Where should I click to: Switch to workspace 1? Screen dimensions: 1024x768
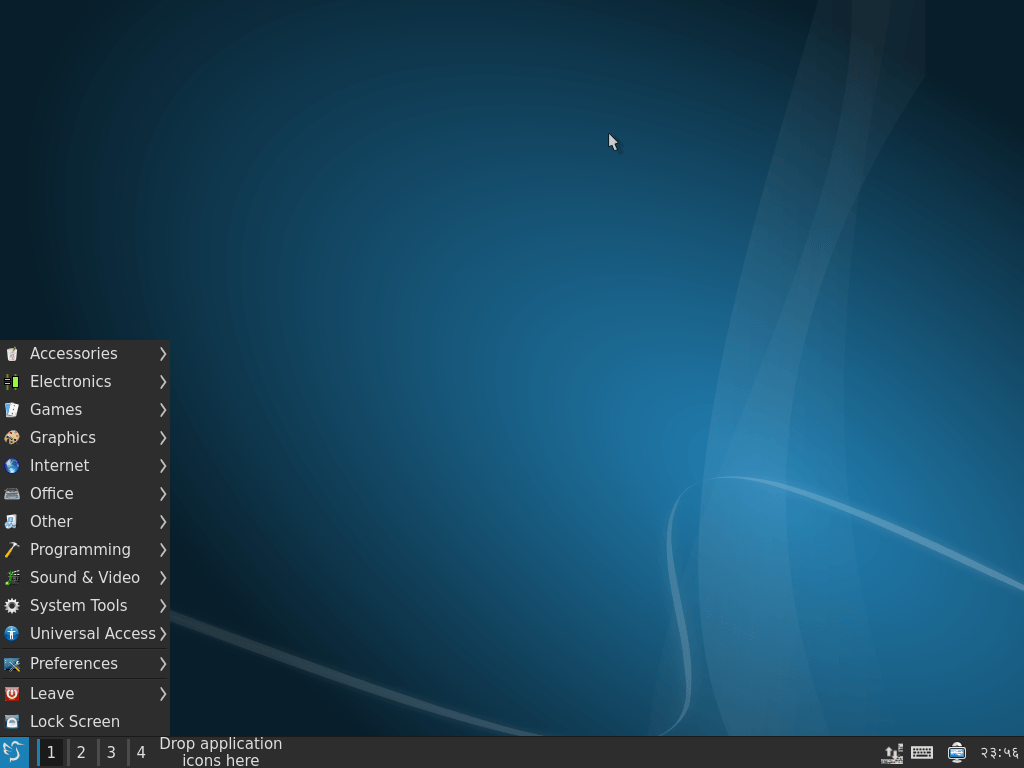pyautogui.click(x=50, y=752)
